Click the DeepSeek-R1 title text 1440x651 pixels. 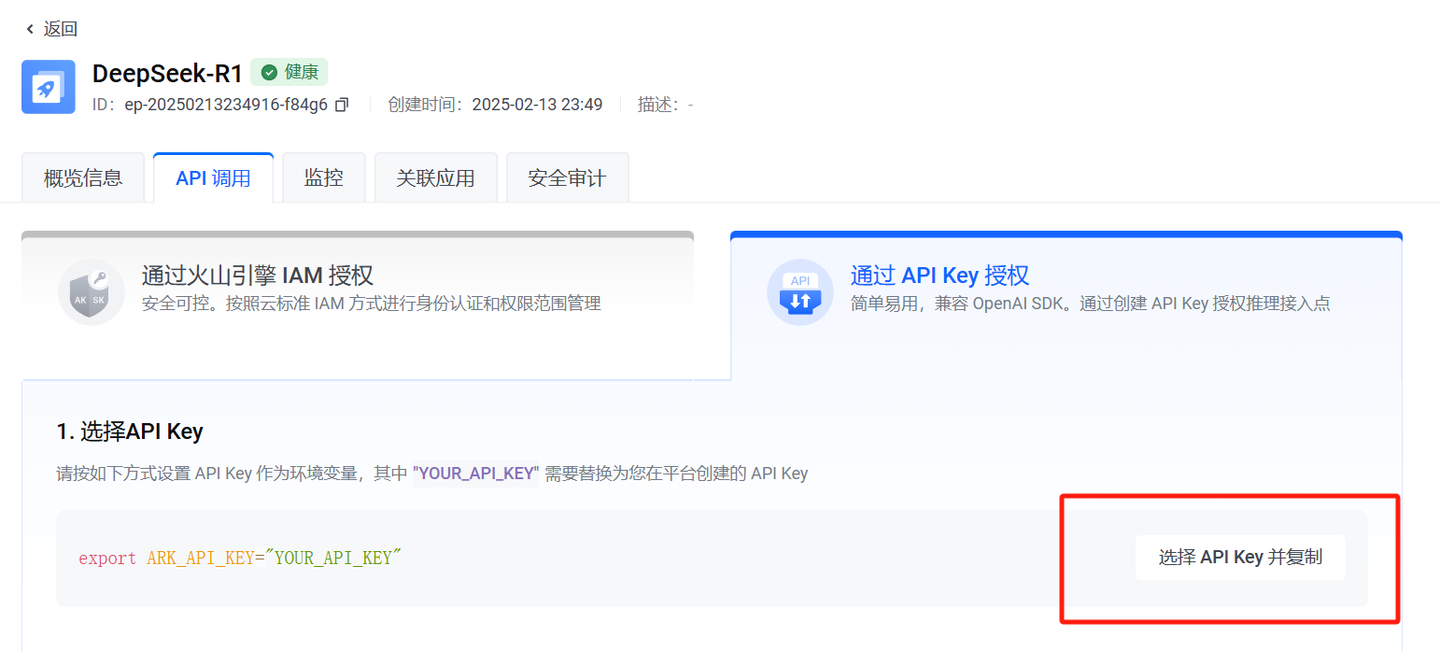click(167, 73)
